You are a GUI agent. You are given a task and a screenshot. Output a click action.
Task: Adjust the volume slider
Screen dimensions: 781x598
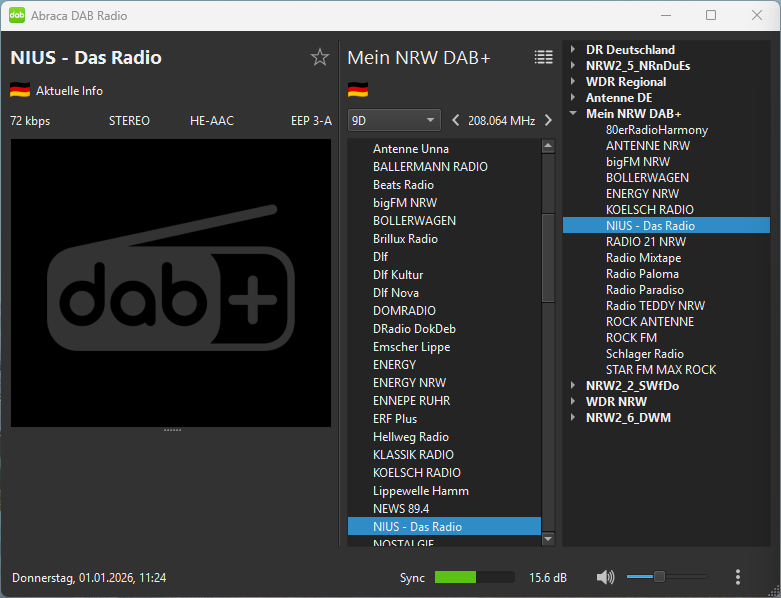[x=659, y=577]
